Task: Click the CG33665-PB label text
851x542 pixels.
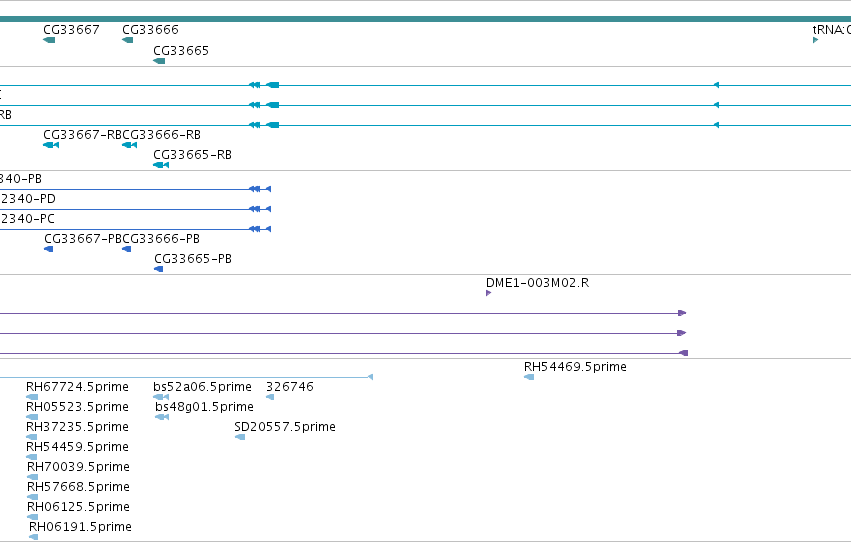Action: pos(193,259)
